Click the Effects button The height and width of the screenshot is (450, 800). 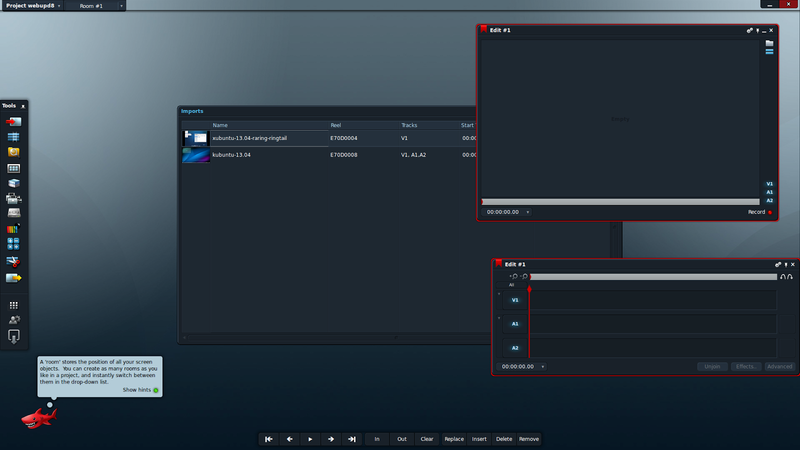(x=745, y=366)
